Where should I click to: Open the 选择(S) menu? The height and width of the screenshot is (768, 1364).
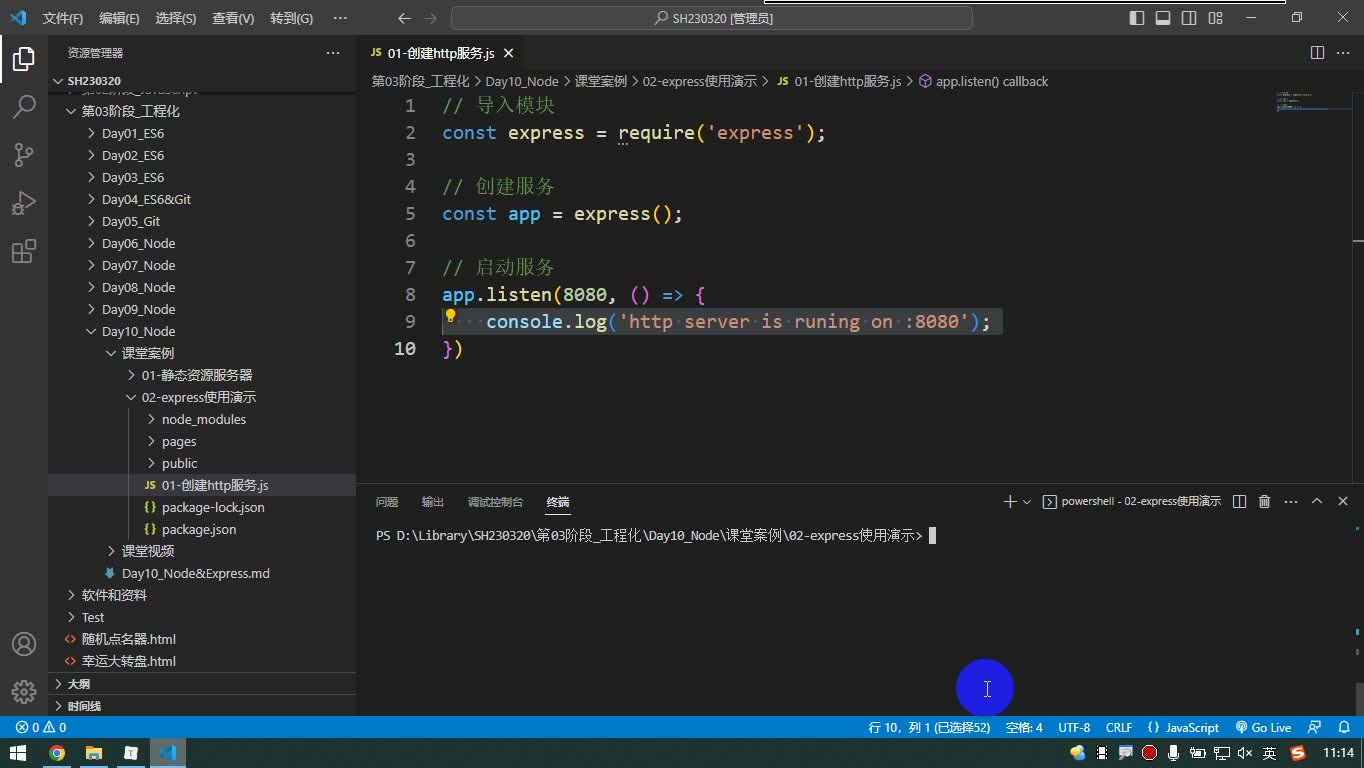click(x=176, y=18)
